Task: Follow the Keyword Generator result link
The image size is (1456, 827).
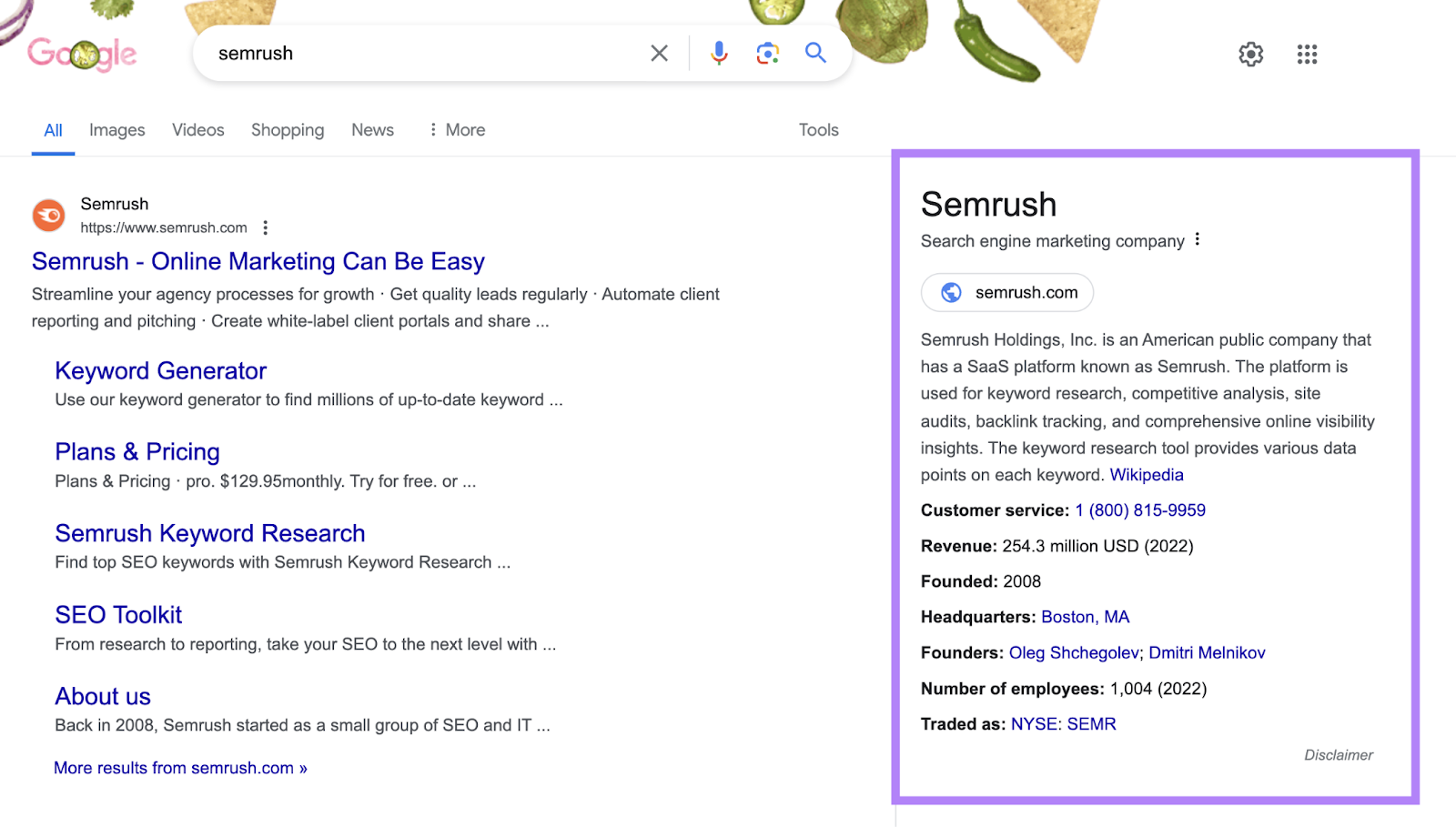Action: pos(160,371)
